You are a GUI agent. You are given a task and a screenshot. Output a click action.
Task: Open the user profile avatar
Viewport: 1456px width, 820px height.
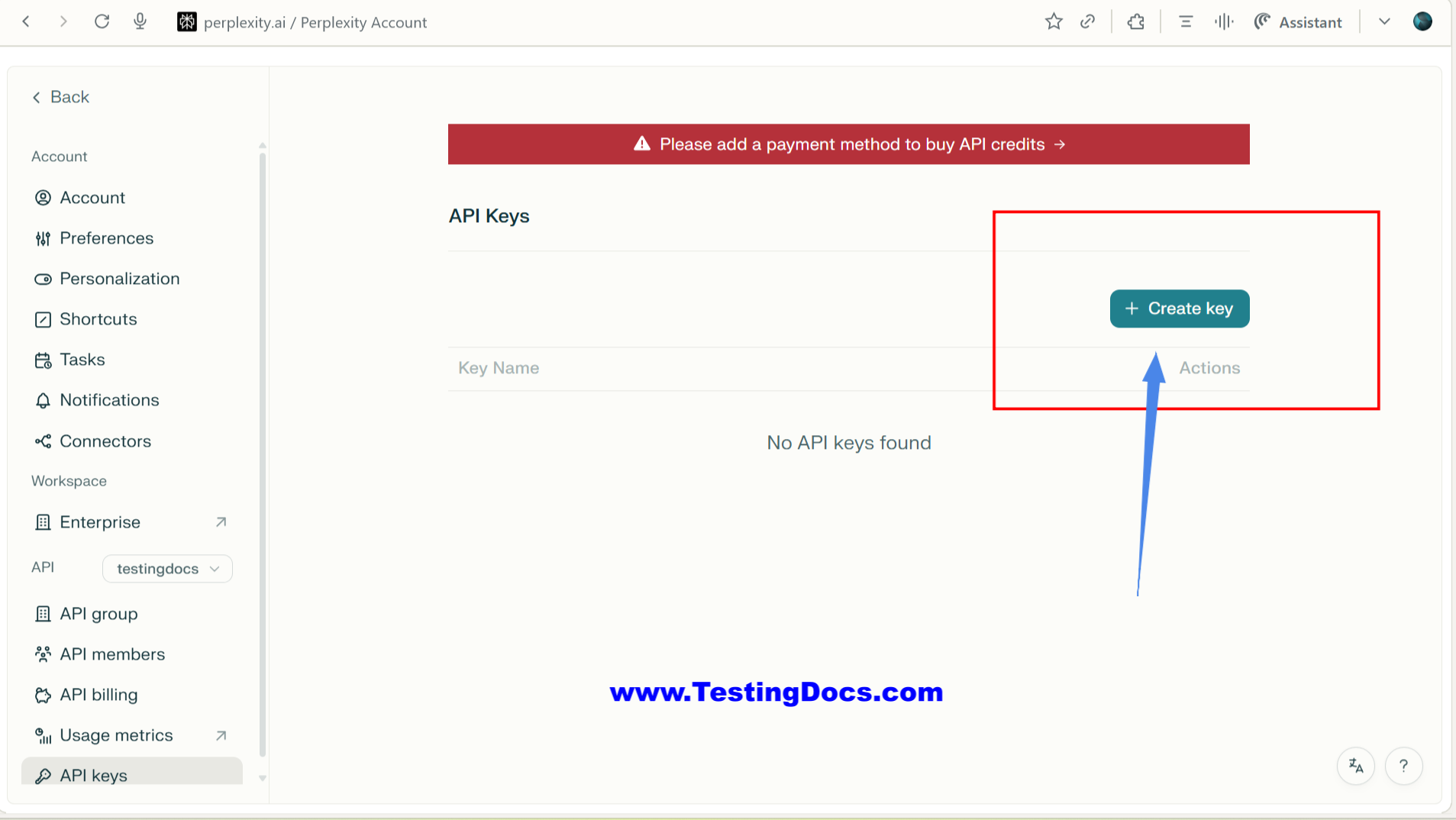click(x=1422, y=21)
